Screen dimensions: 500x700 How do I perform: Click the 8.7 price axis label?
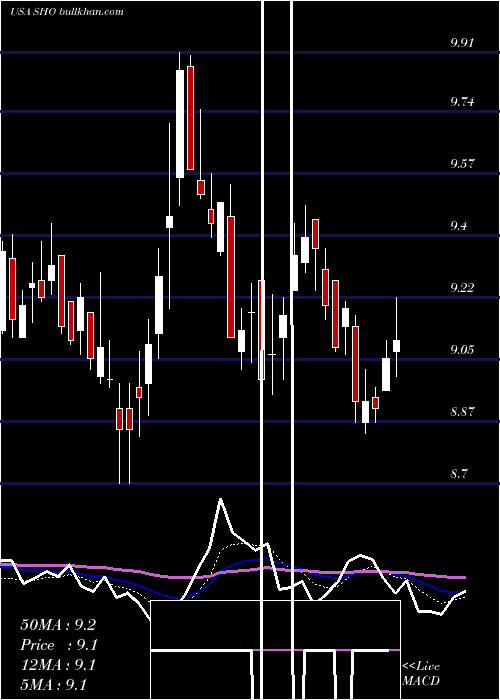pos(459,474)
